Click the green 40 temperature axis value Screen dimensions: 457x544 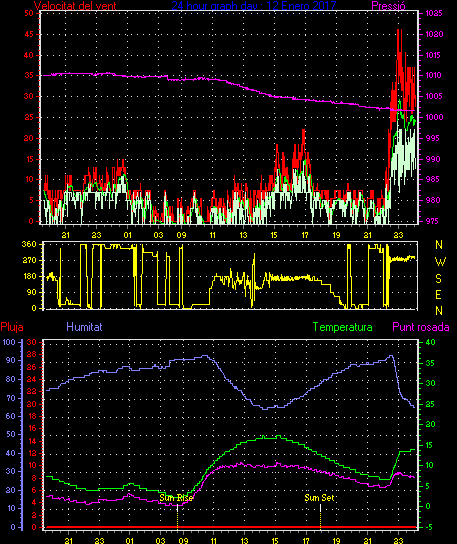point(430,342)
